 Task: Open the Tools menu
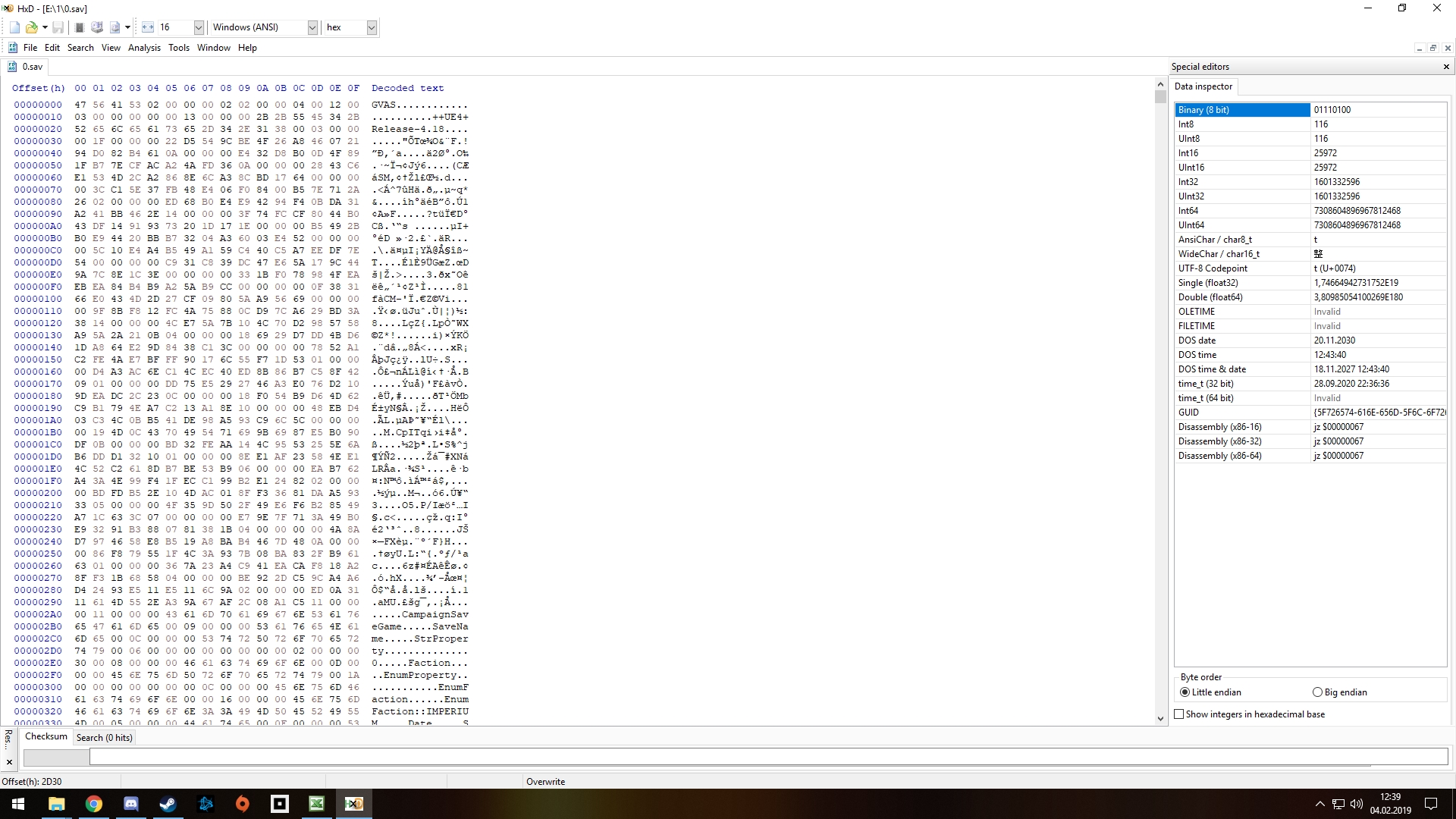click(x=179, y=48)
